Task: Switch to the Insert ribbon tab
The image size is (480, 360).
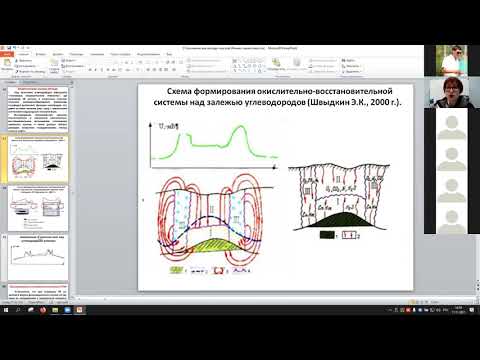Action: (41, 54)
